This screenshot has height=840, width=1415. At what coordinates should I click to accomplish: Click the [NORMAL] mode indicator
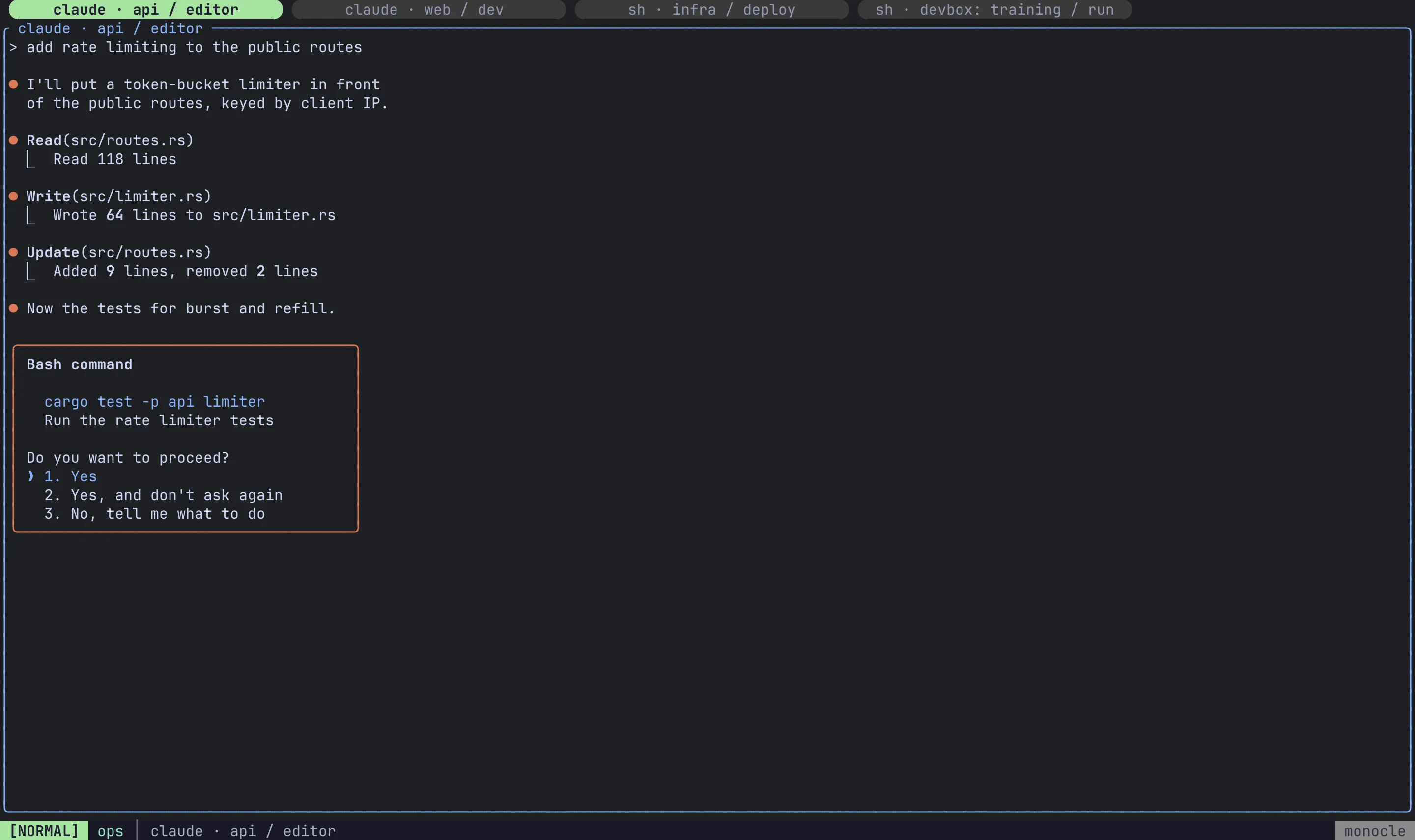[x=44, y=831]
